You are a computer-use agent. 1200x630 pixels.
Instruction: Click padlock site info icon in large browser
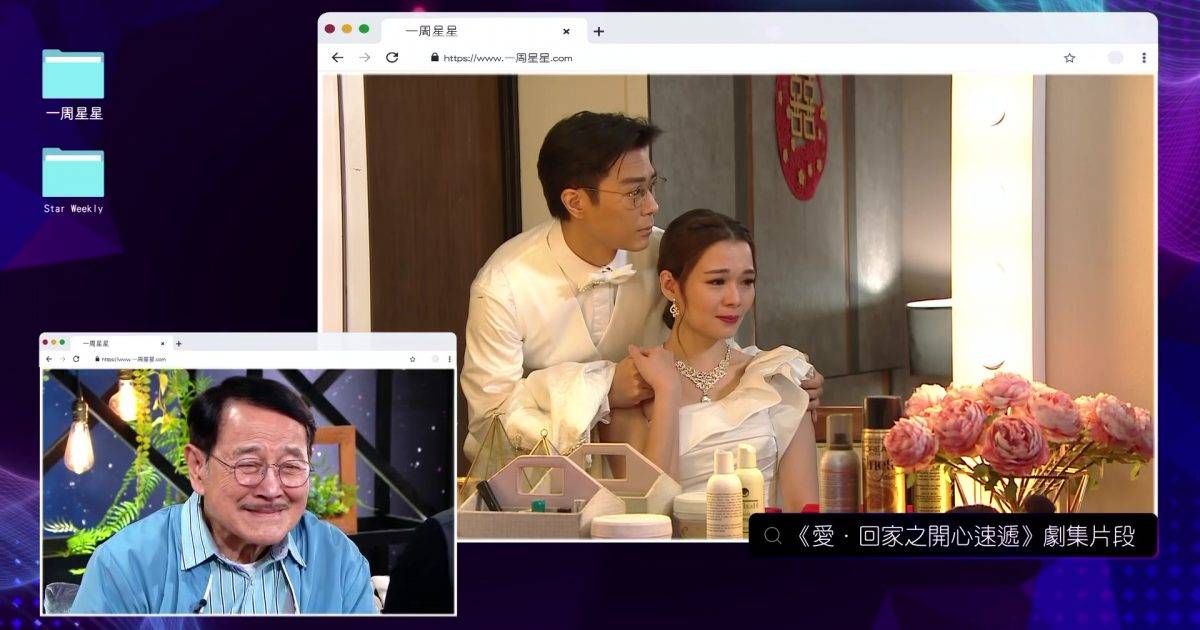click(435, 58)
